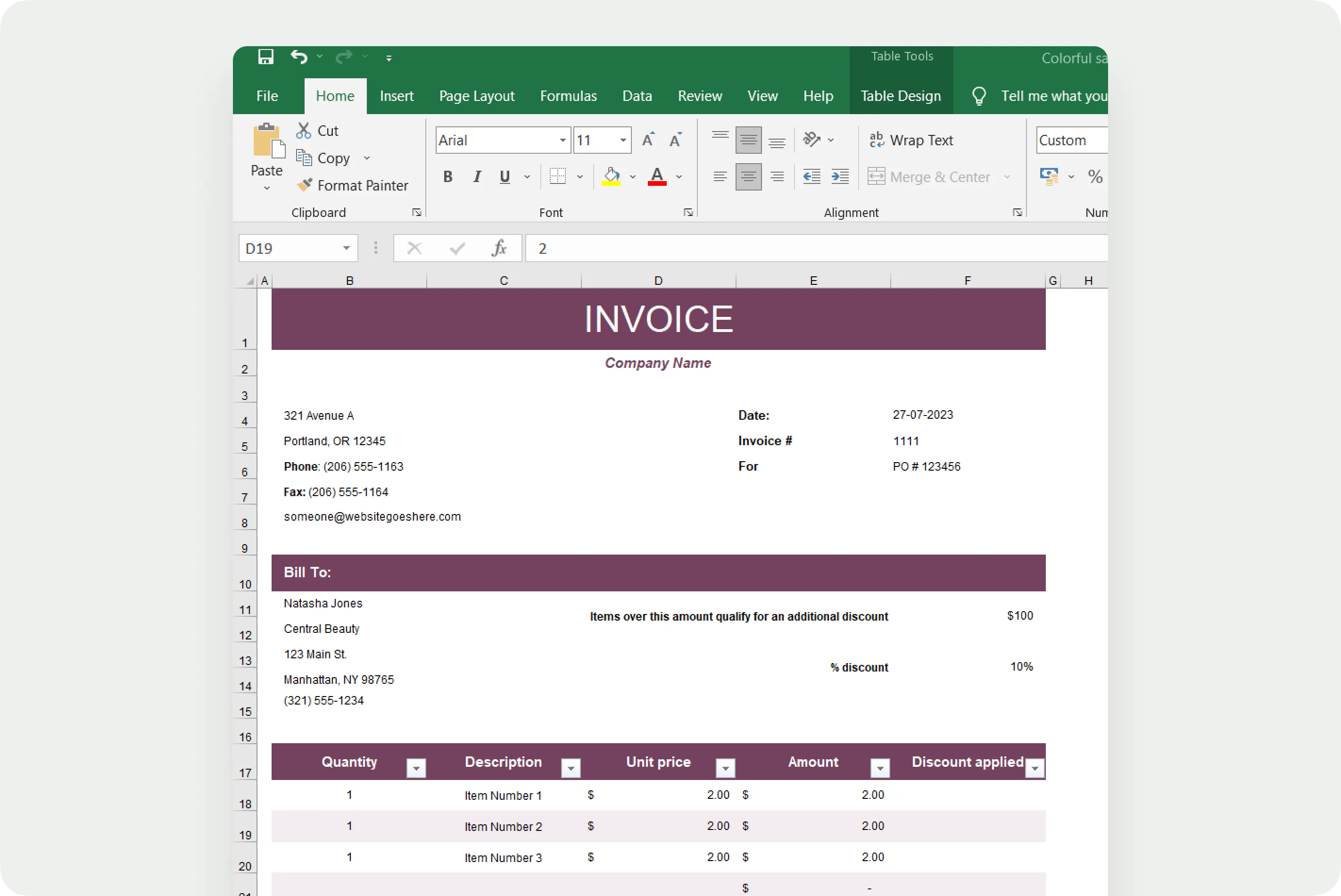Screen dimensions: 1341x896
Task: Click the Undo arrow icon
Action: point(299,57)
